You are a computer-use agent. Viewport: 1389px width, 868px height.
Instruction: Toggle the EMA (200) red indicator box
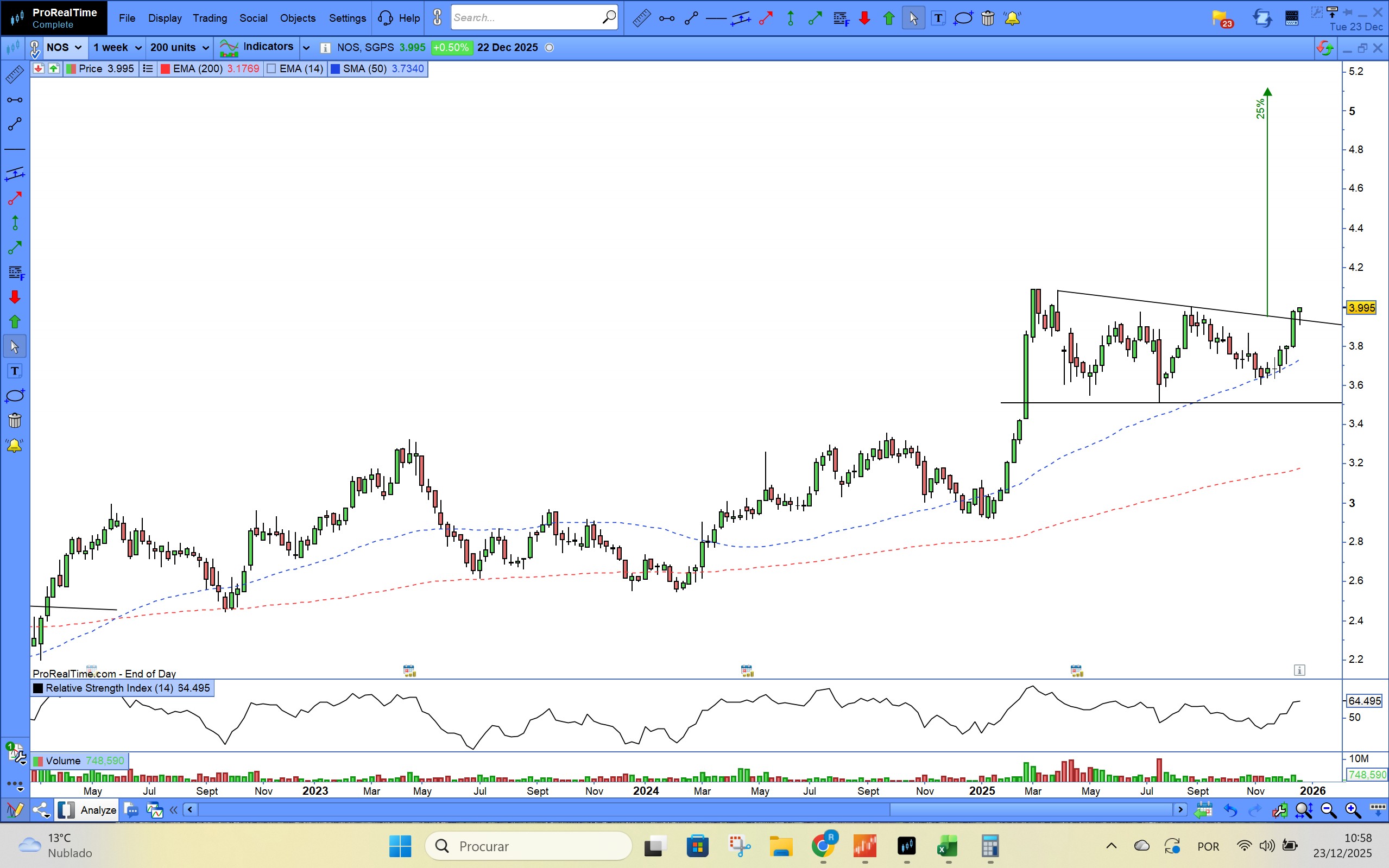166,69
